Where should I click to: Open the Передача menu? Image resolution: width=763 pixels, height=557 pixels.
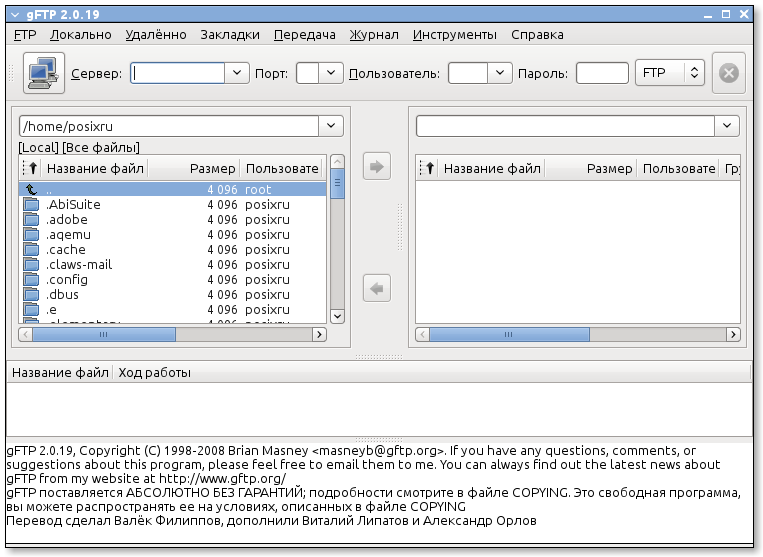click(x=305, y=35)
